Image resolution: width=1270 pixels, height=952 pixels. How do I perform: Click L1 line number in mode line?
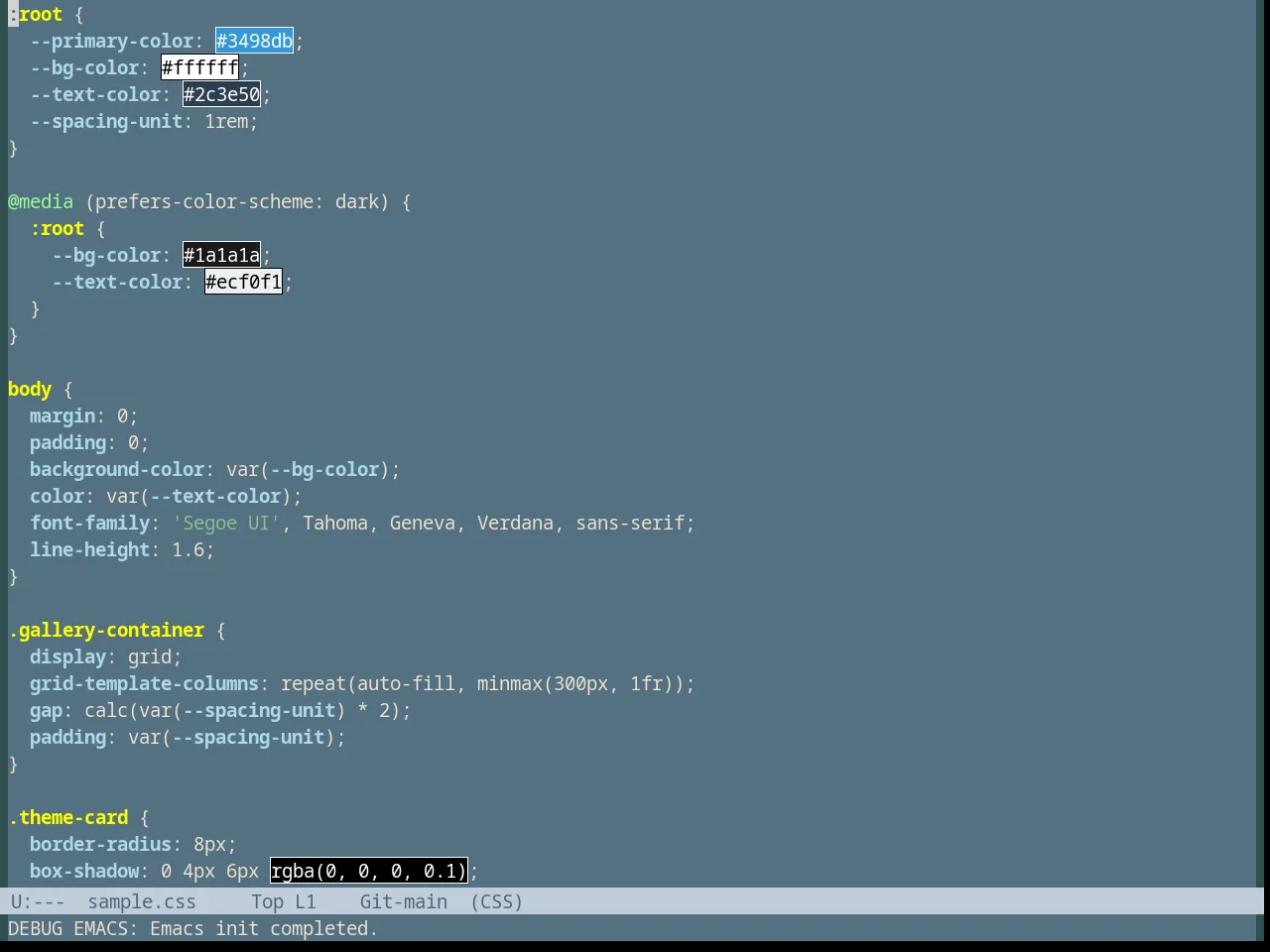tap(305, 901)
